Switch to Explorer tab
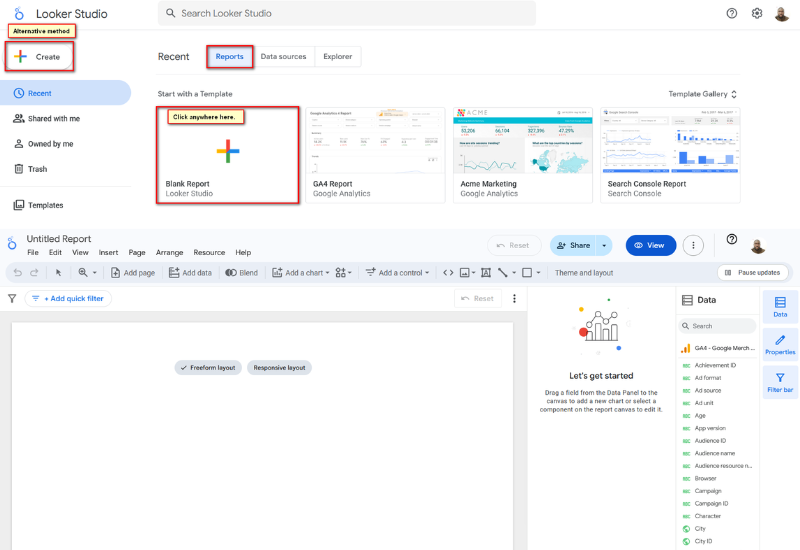 (338, 57)
